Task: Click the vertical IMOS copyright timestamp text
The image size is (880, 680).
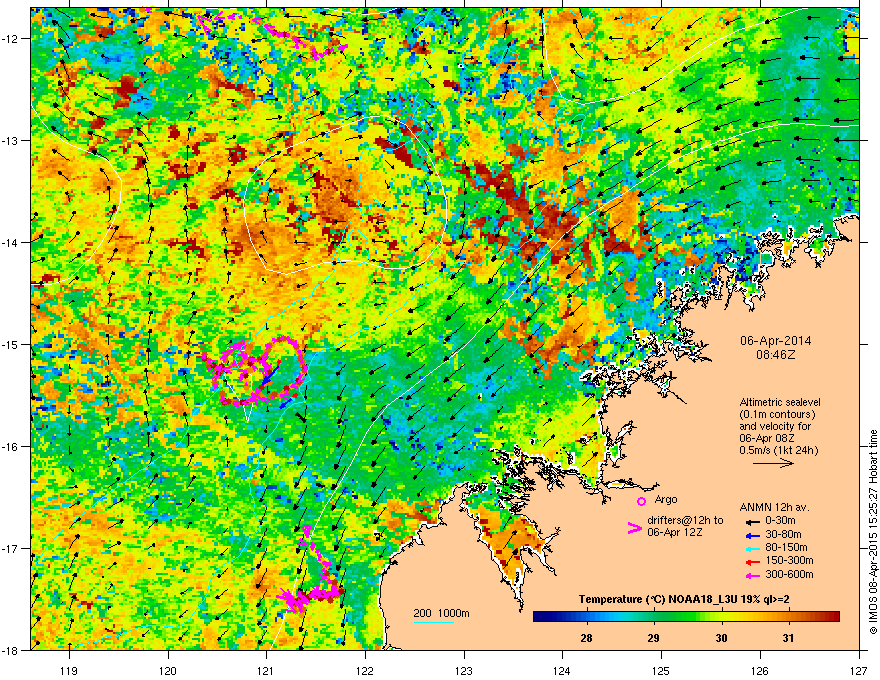Action: pyautogui.click(x=873, y=532)
